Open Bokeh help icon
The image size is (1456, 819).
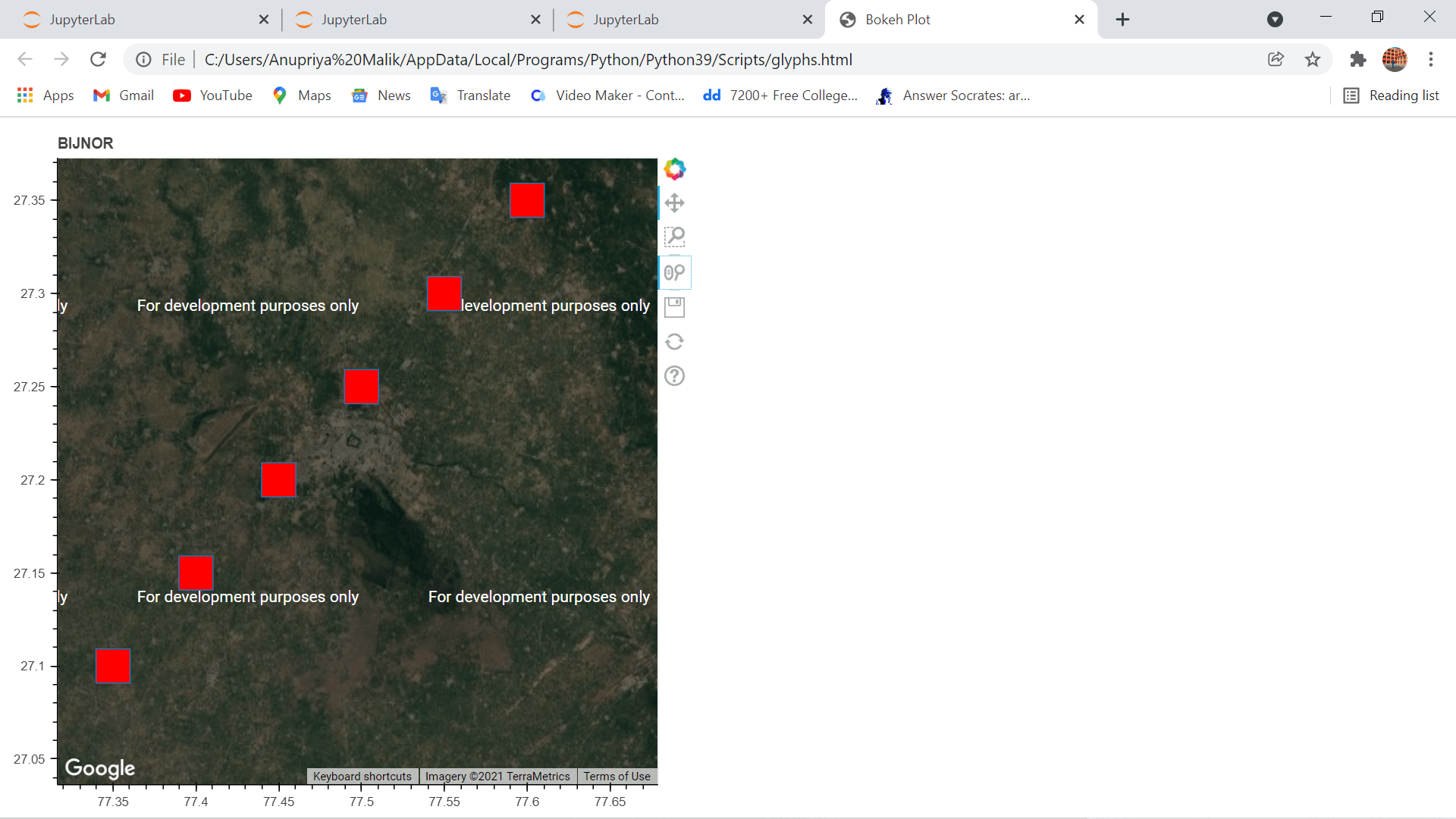tap(674, 376)
